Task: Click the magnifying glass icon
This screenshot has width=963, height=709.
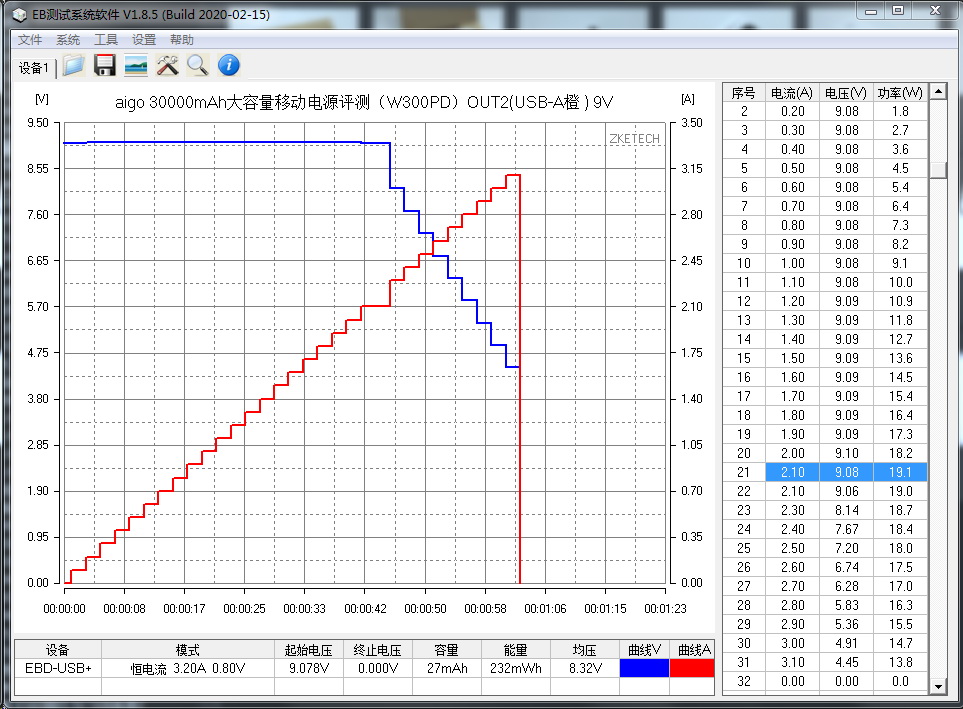Action: pyautogui.click(x=198, y=66)
